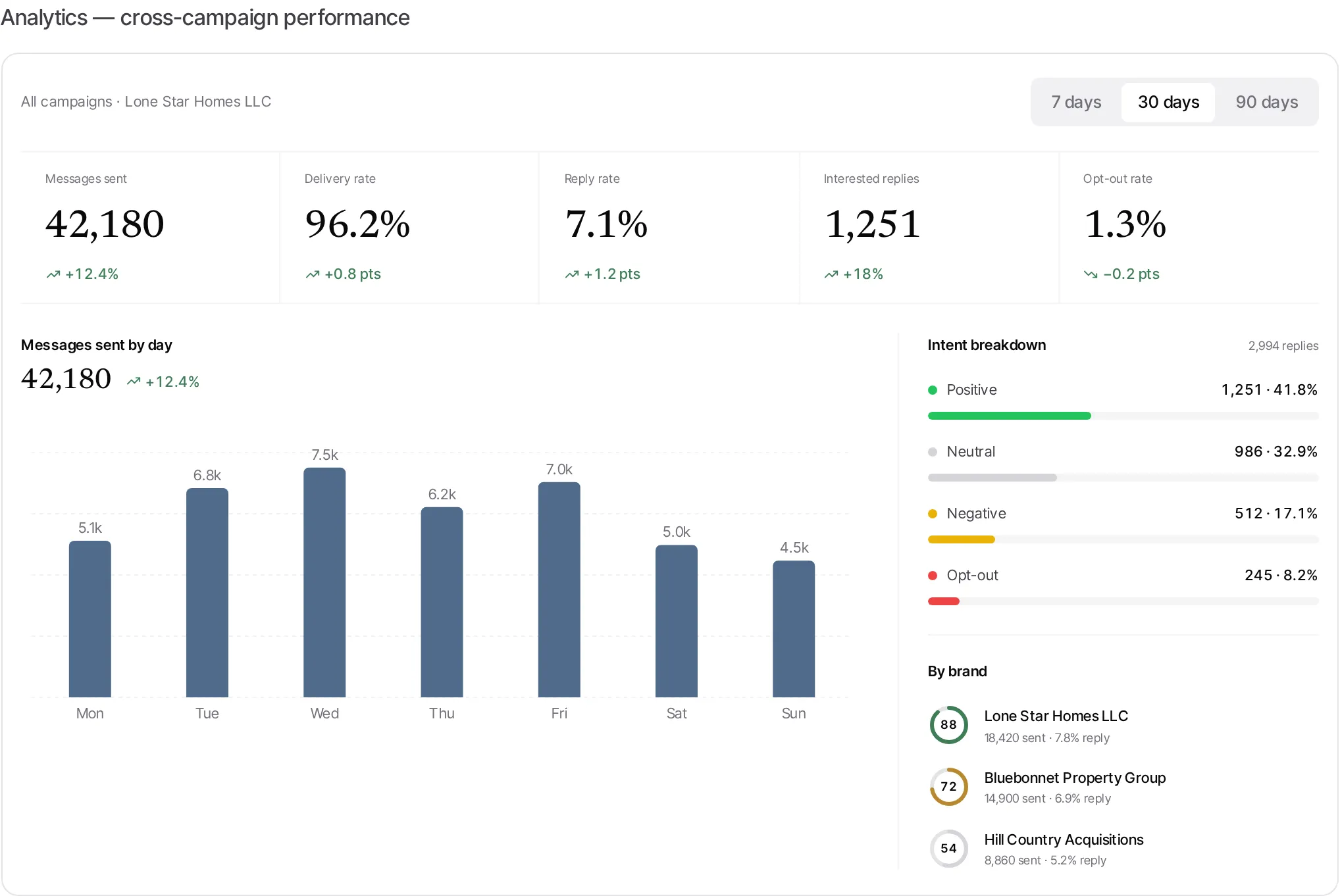Viewport: 1340px width, 896px height.
Task: Click the Messages sent upward trend icon
Action: [53, 274]
